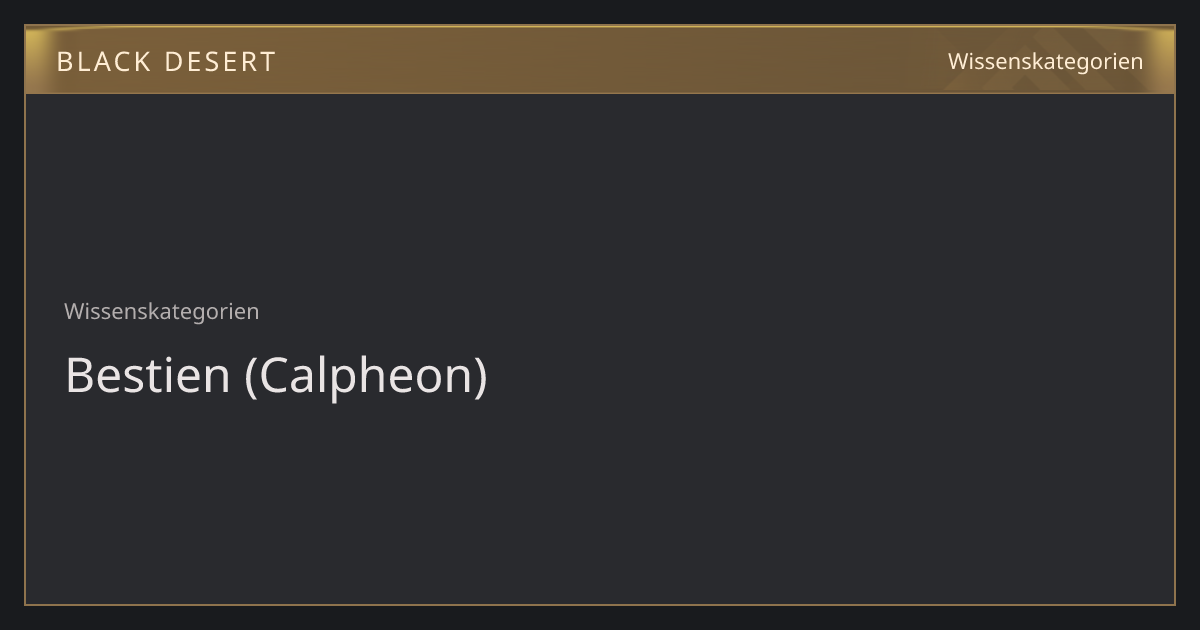Image resolution: width=1200 pixels, height=630 pixels.
Task: Click the middle of the gold header bar
Action: pos(600,60)
